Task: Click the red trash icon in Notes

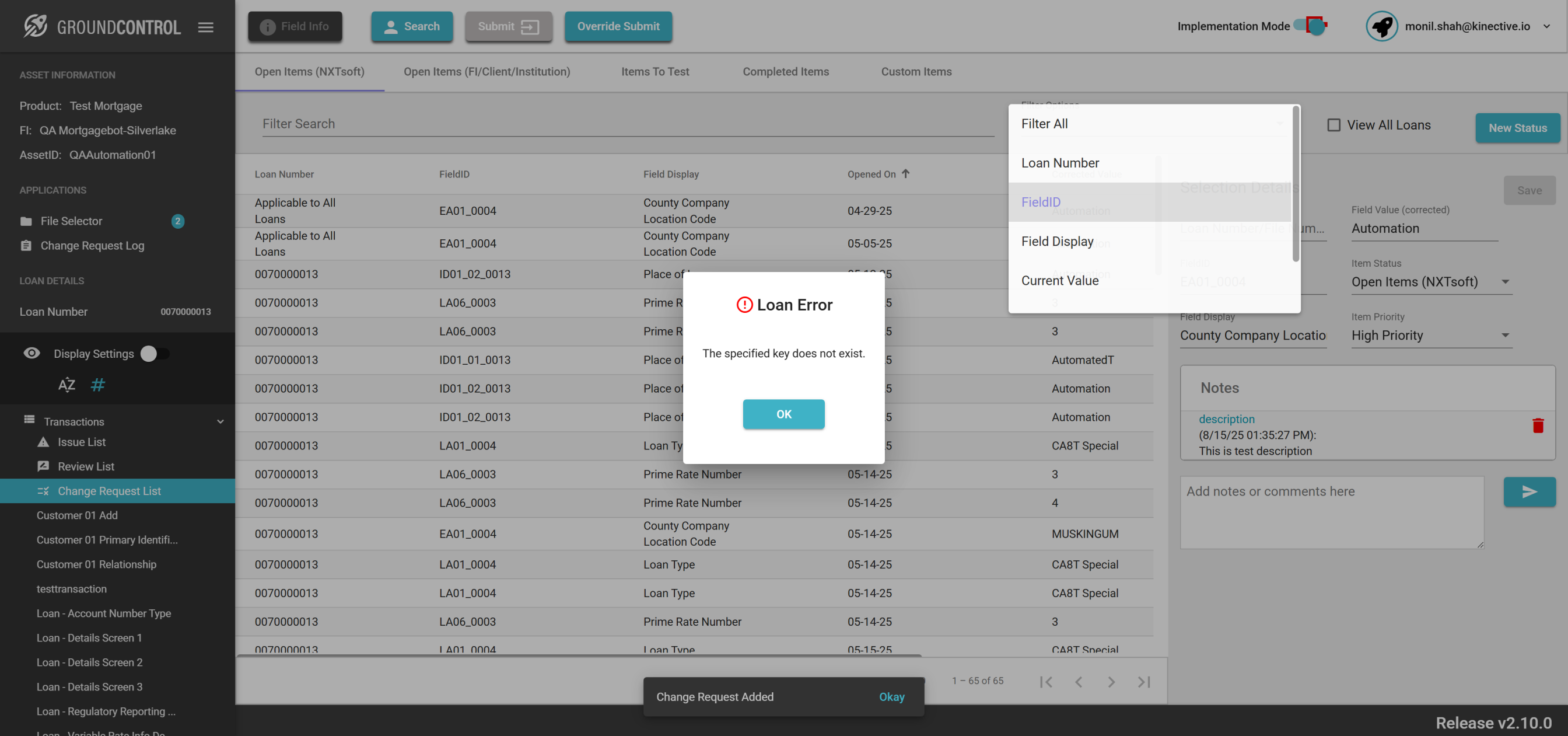Action: pos(1538,425)
